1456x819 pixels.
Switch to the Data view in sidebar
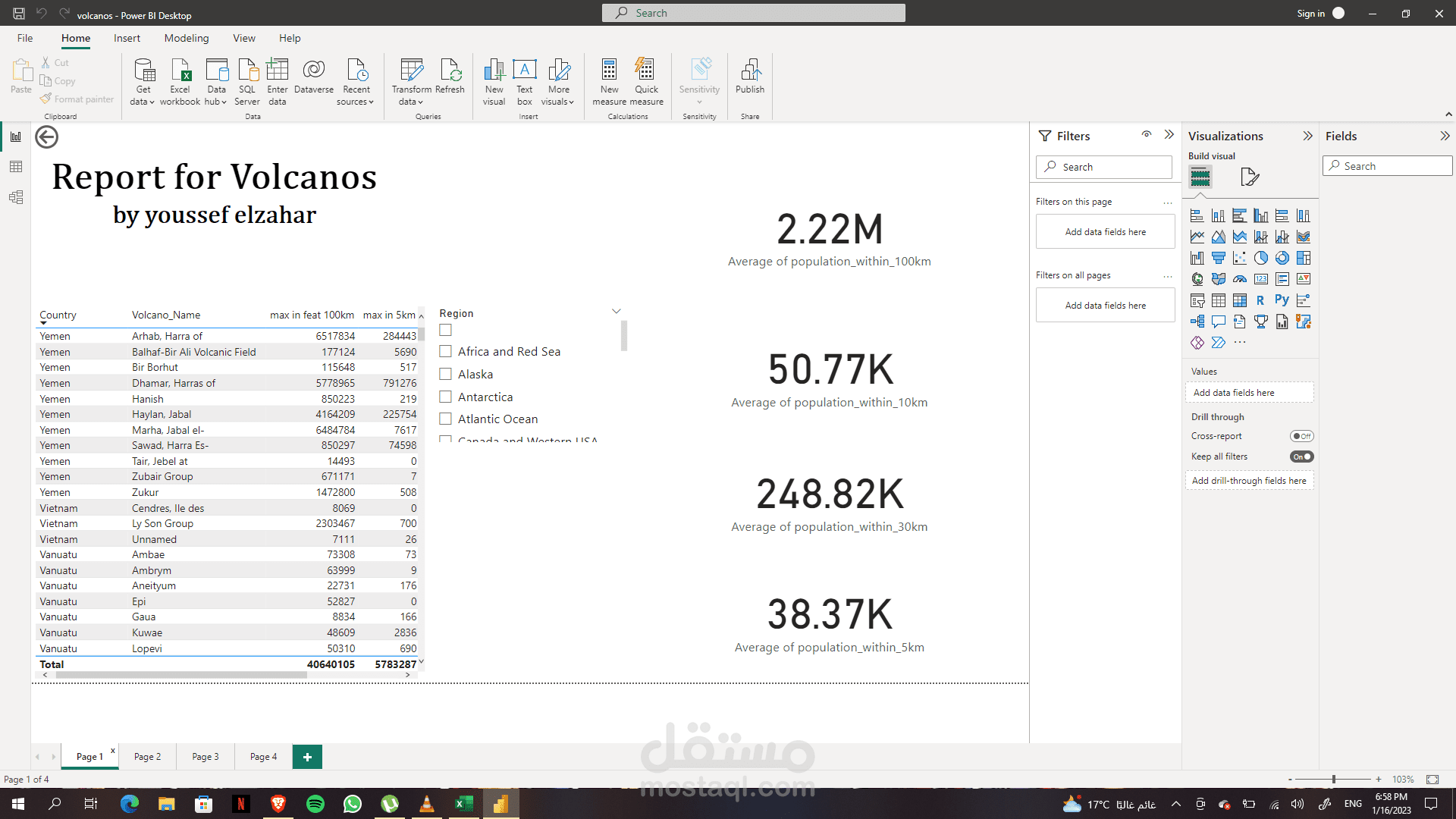(x=16, y=167)
